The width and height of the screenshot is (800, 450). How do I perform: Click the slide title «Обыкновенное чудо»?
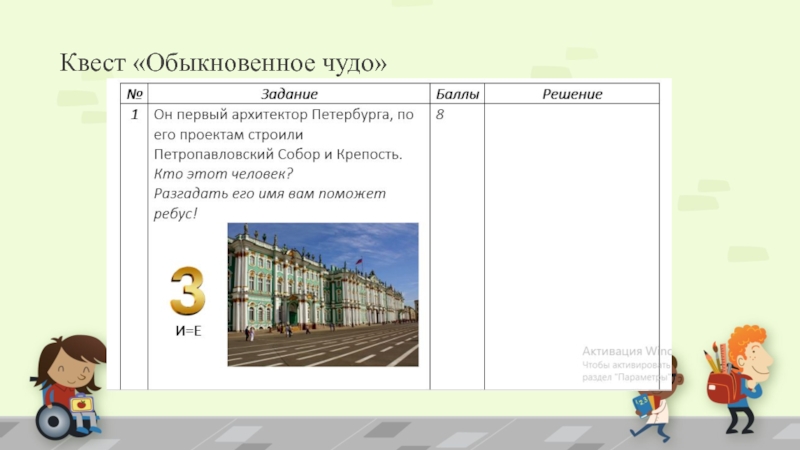(x=224, y=63)
